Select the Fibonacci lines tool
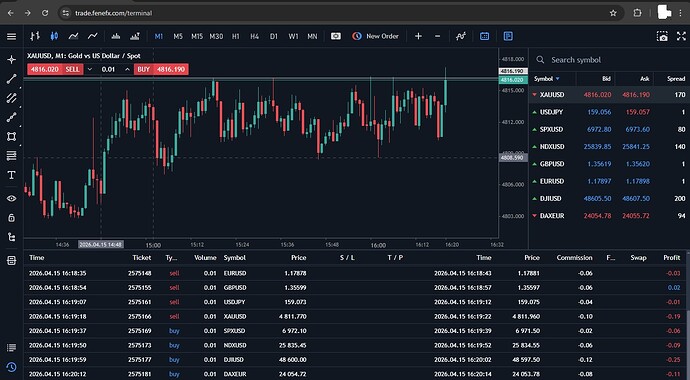The width and height of the screenshot is (690, 380). [11, 156]
